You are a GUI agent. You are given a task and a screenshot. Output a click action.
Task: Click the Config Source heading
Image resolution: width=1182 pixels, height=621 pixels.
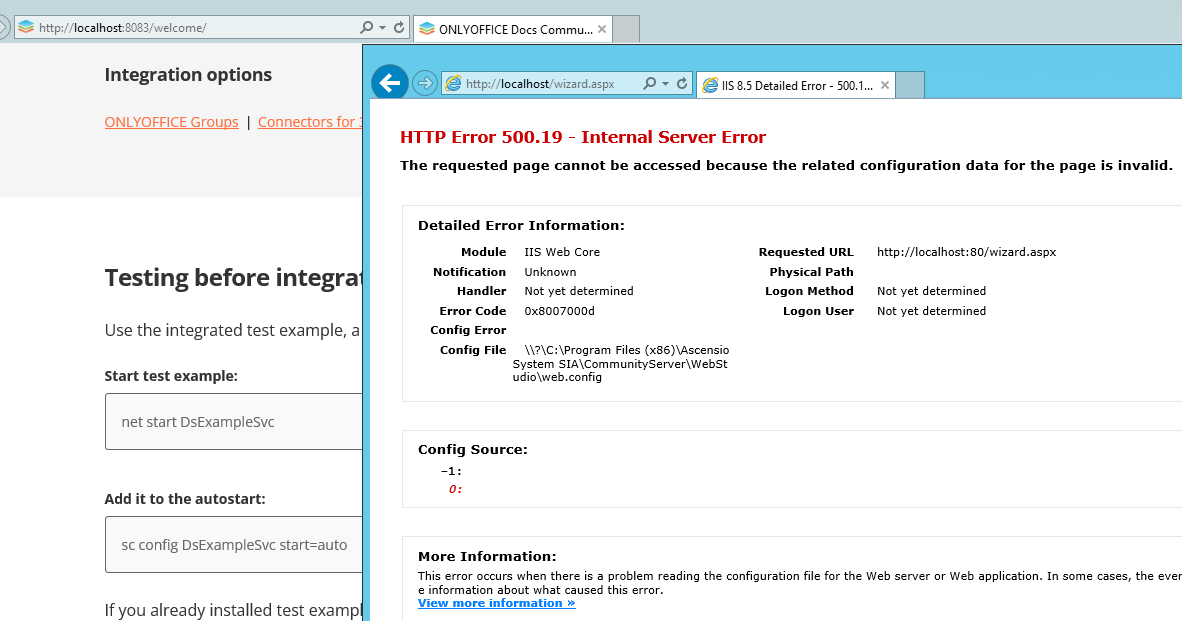473,449
